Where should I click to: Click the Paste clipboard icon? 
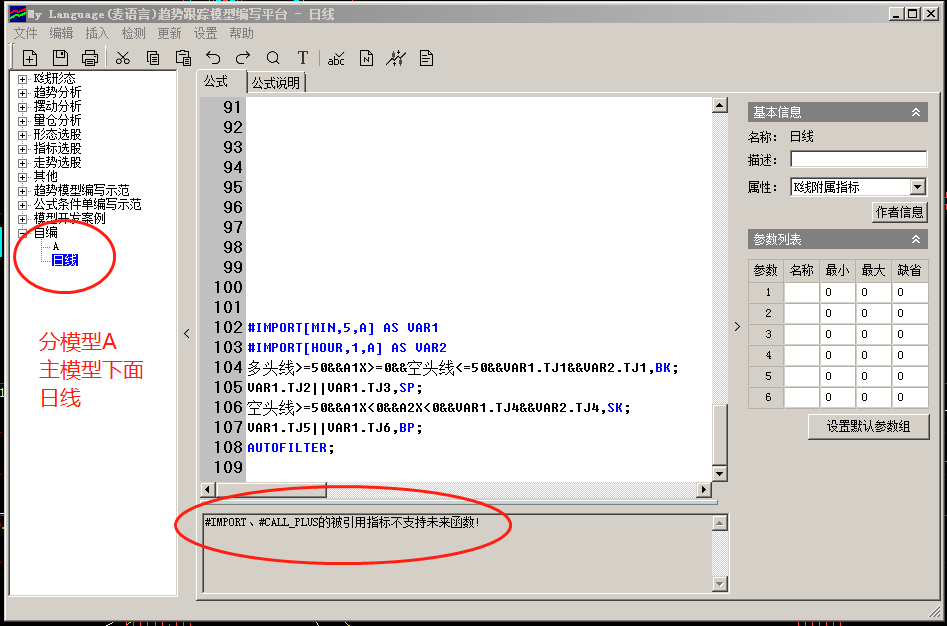tap(183, 58)
